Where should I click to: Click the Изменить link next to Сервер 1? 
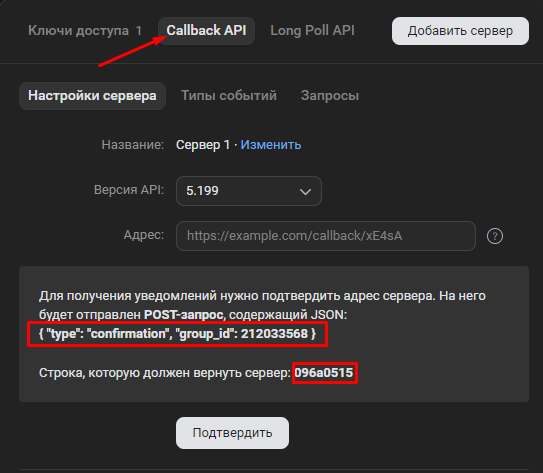click(271, 145)
